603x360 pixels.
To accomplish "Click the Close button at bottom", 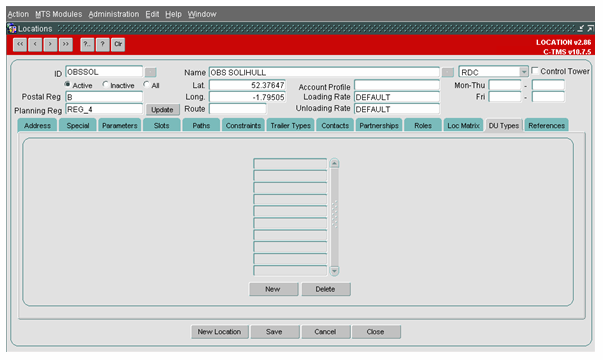I will pos(376,332).
